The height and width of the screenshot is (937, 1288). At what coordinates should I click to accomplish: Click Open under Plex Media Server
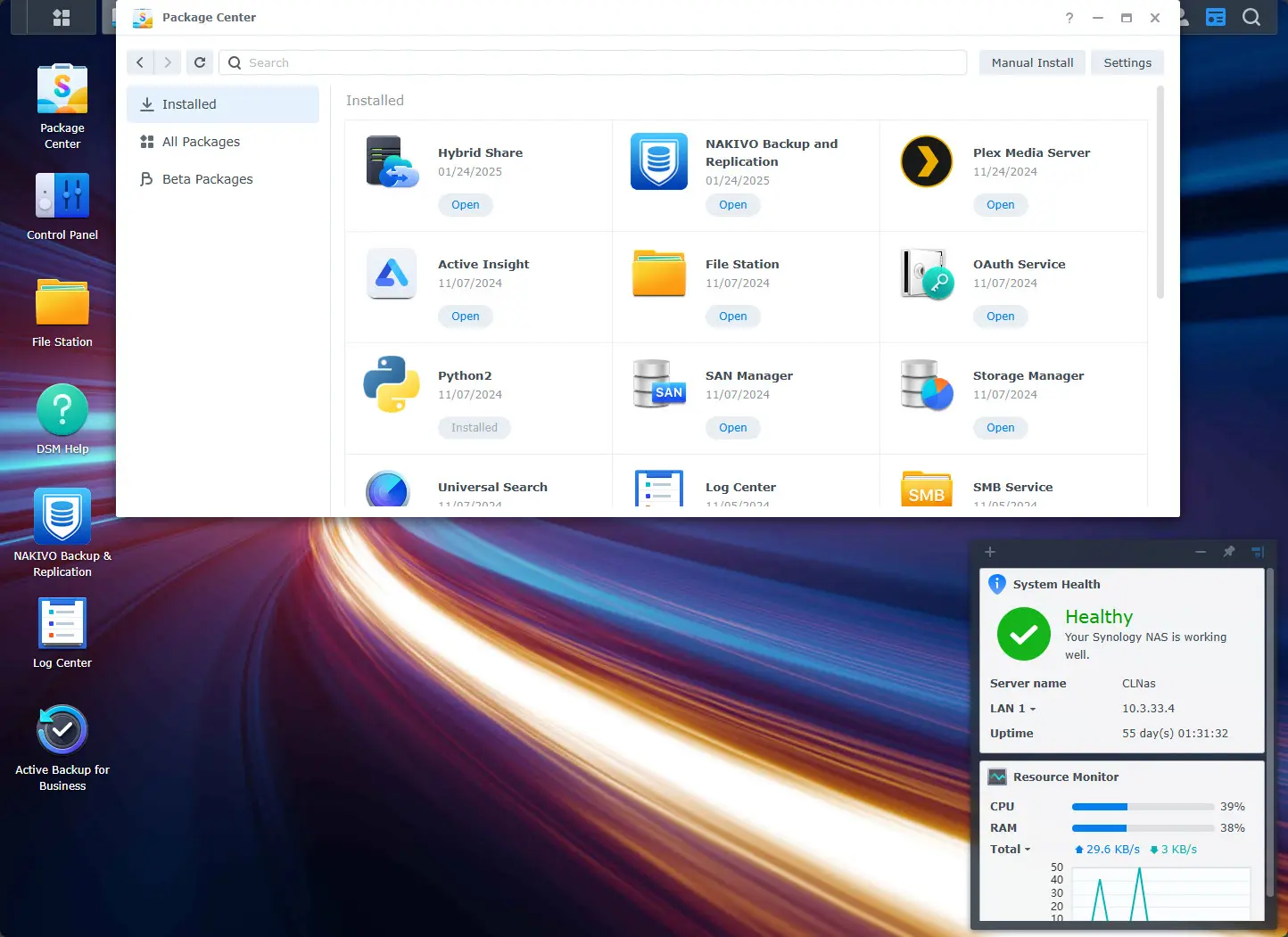[1001, 205]
